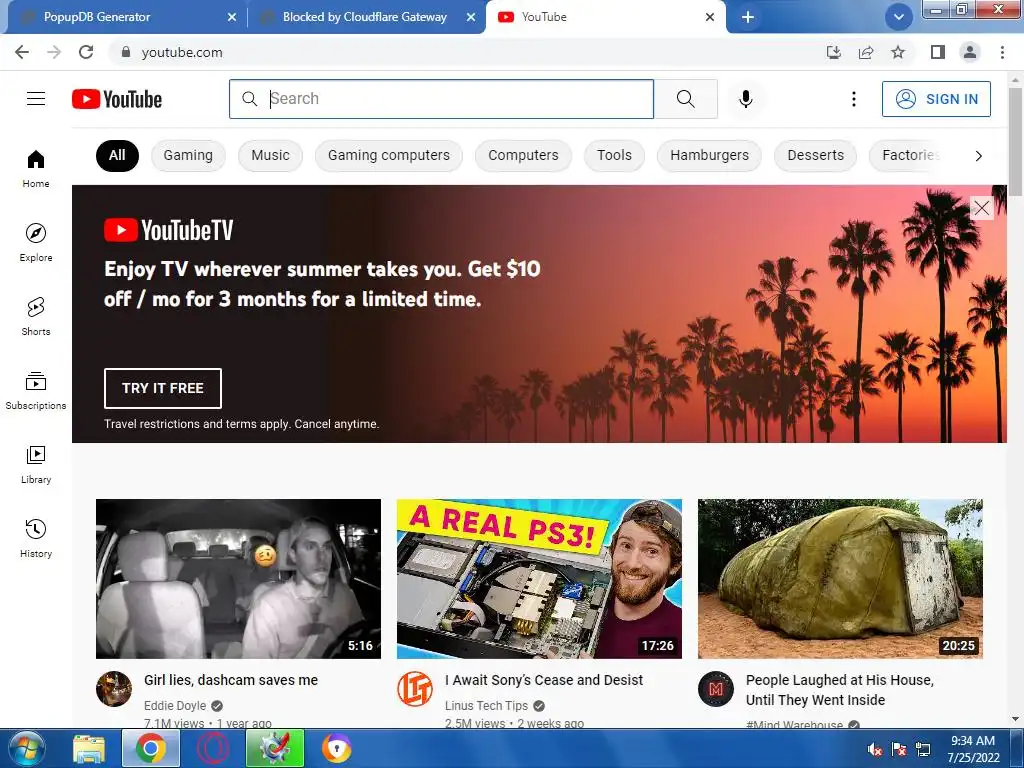Switch to Blocked by Cloudflare Gateway tab

(x=364, y=17)
